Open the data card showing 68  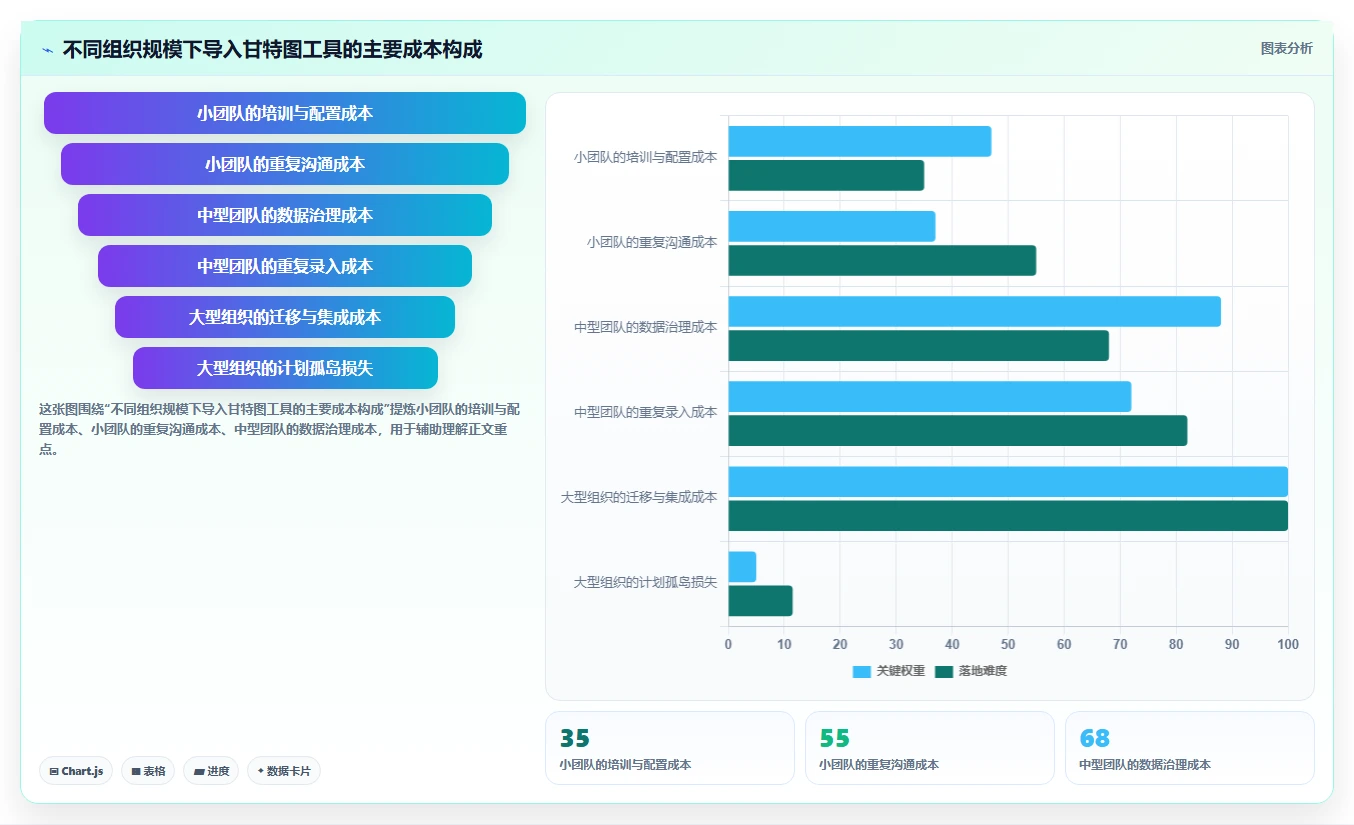[1190, 748]
